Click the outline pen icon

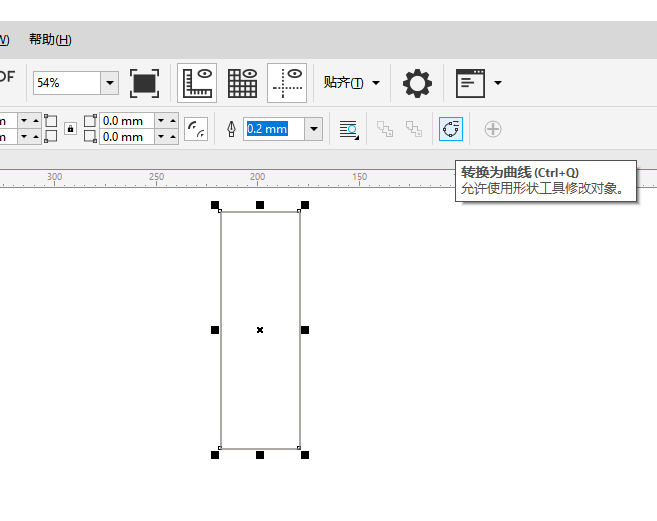pos(231,129)
